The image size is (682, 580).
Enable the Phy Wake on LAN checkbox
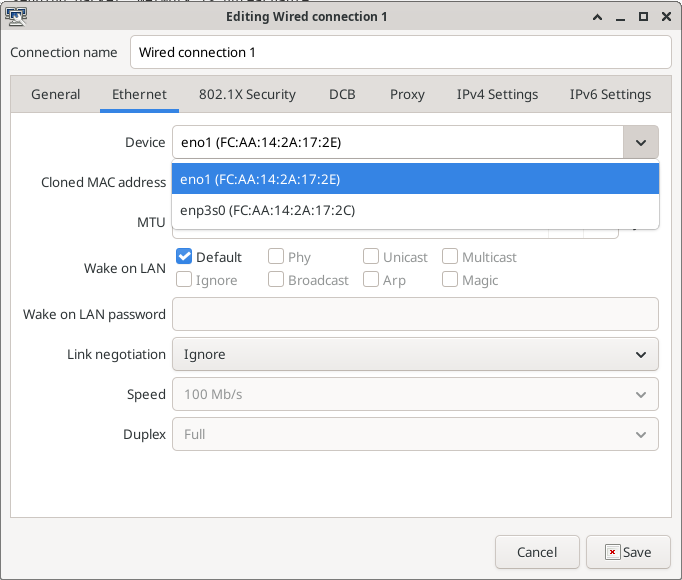click(277, 257)
